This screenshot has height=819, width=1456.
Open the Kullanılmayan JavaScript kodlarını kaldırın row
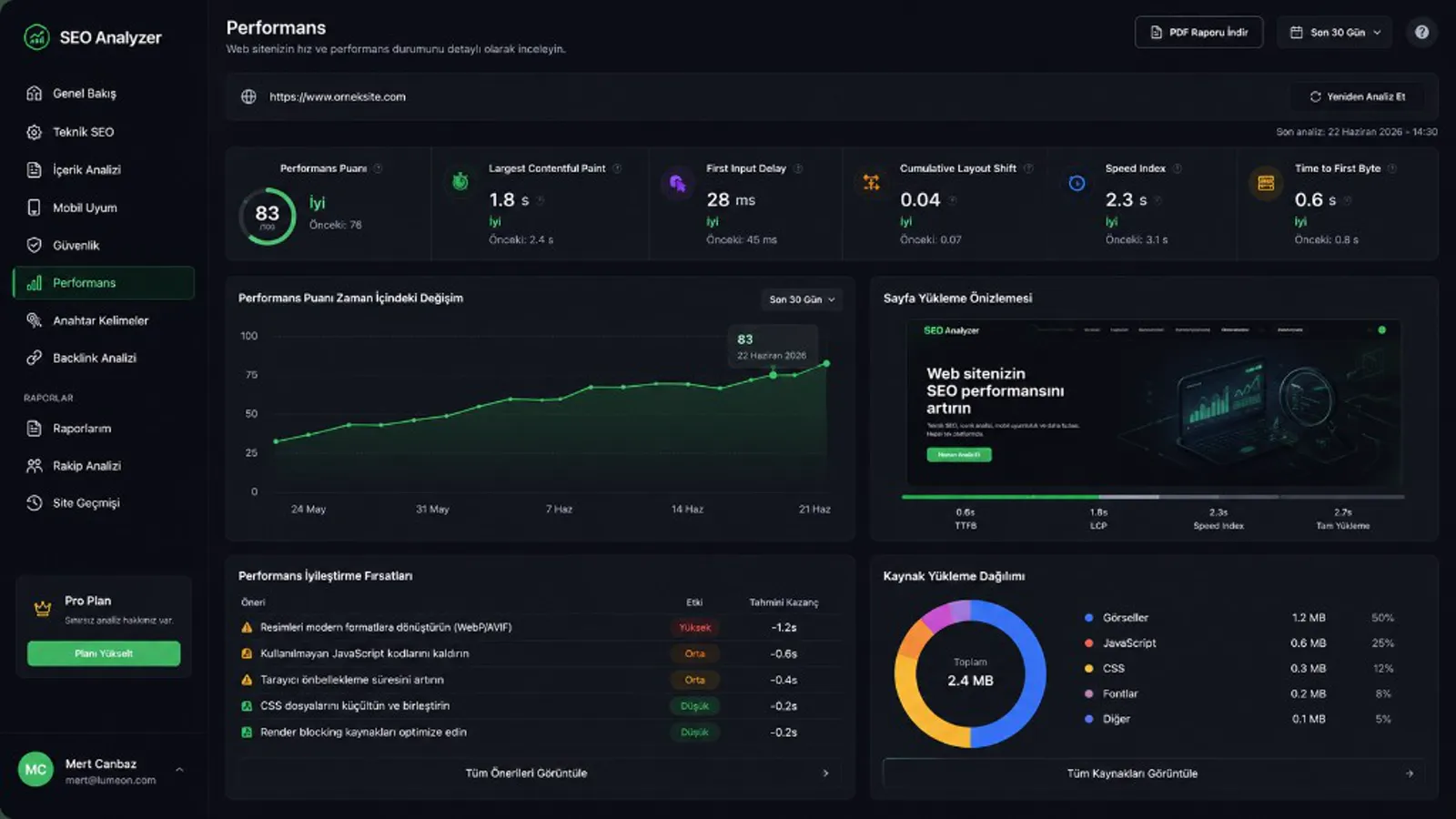click(539, 653)
